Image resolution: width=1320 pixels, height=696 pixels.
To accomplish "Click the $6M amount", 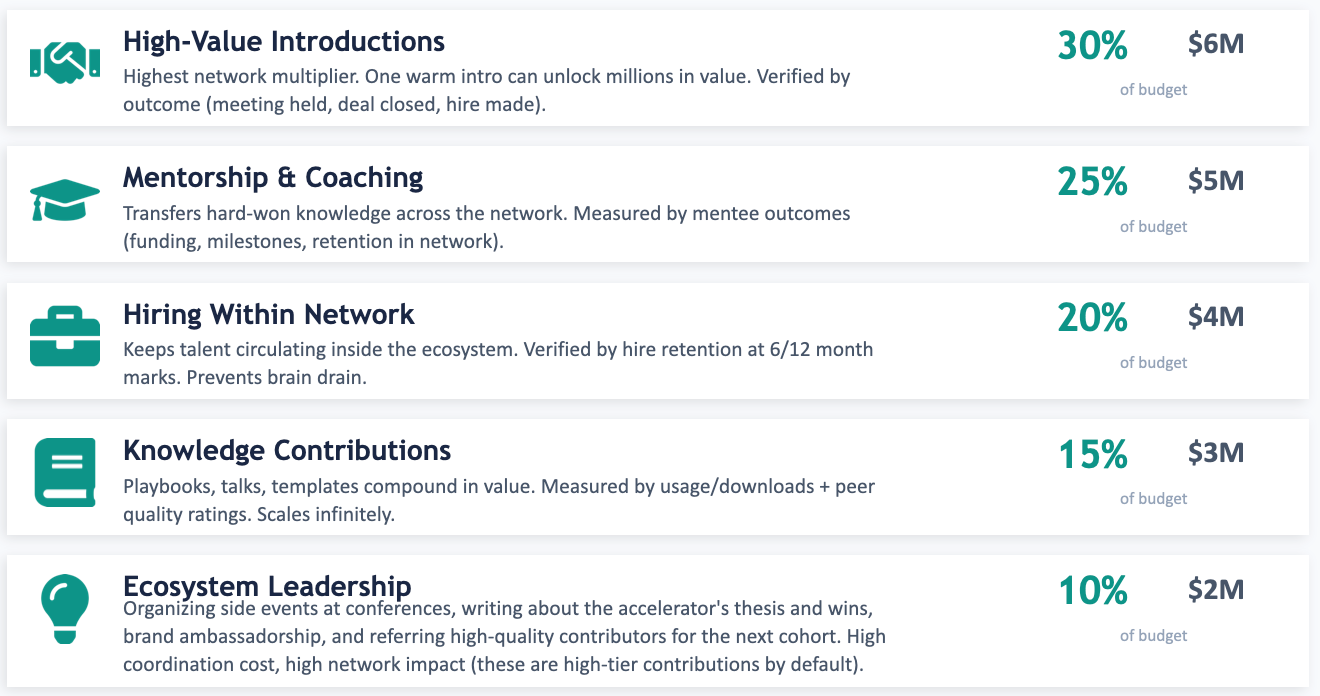I will (x=1216, y=44).
